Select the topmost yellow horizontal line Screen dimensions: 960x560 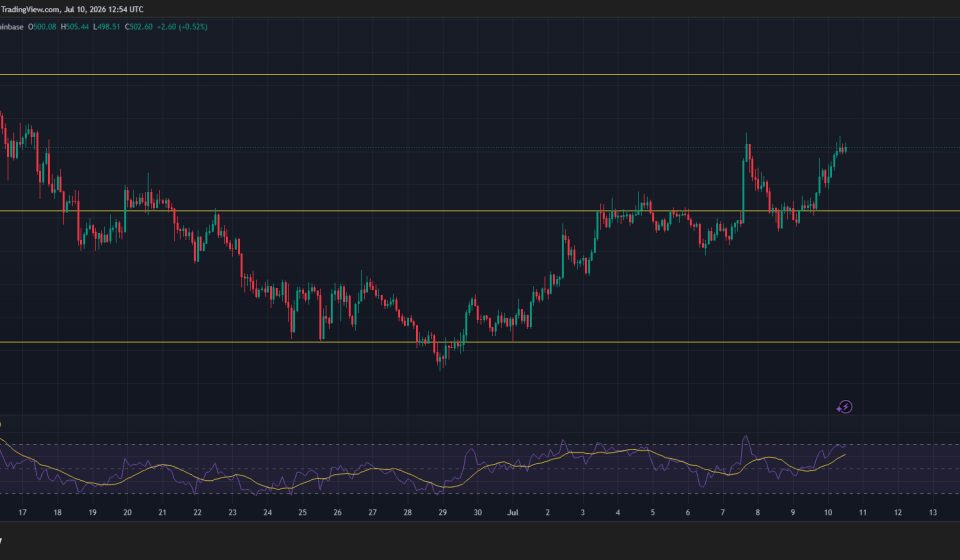coord(480,75)
